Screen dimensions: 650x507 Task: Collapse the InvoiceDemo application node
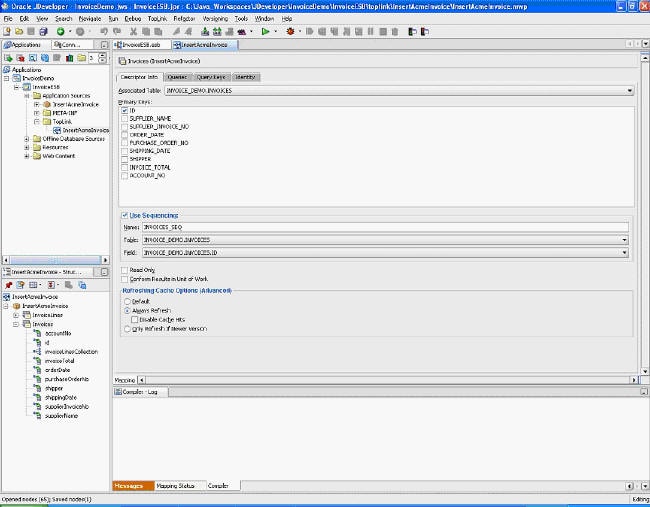pos(7,78)
